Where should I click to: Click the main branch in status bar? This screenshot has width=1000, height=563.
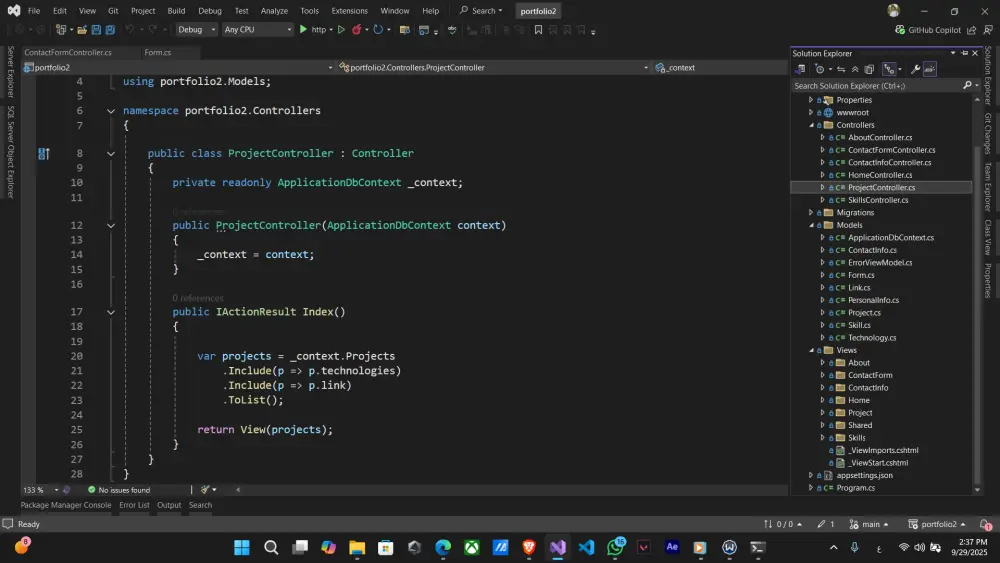click(x=870, y=524)
